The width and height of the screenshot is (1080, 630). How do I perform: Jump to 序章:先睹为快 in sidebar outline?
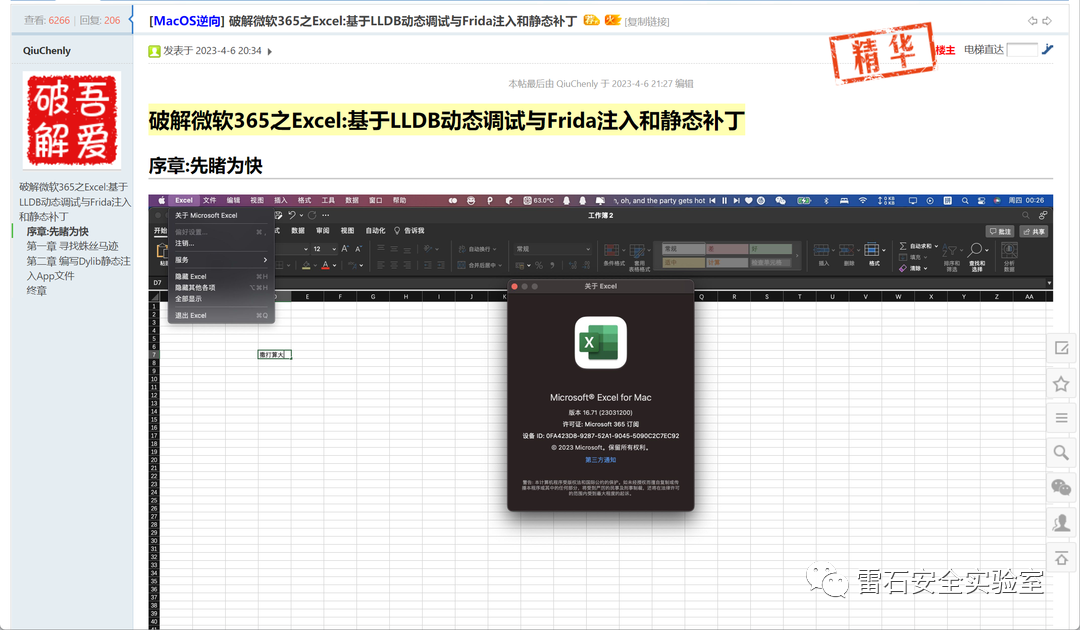tap(58, 231)
